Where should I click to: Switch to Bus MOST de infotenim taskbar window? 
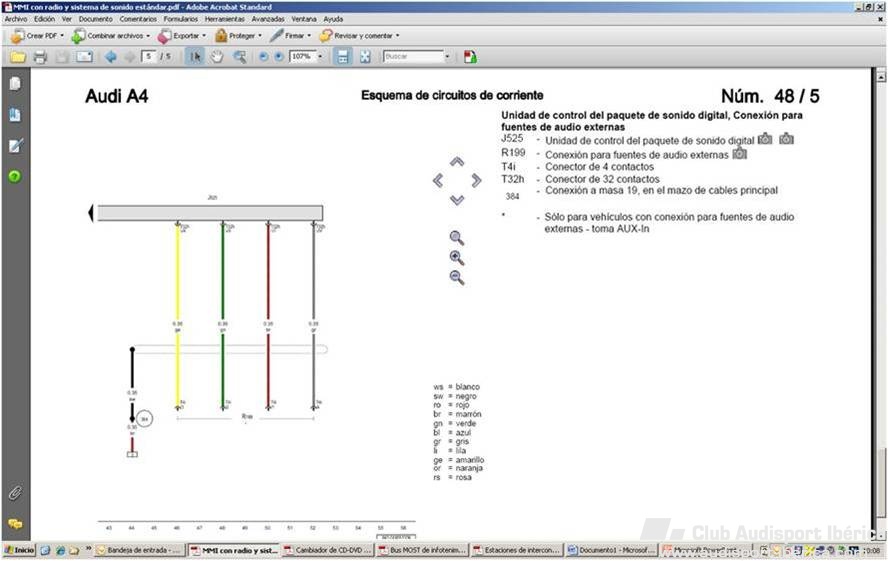(x=422, y=550)
